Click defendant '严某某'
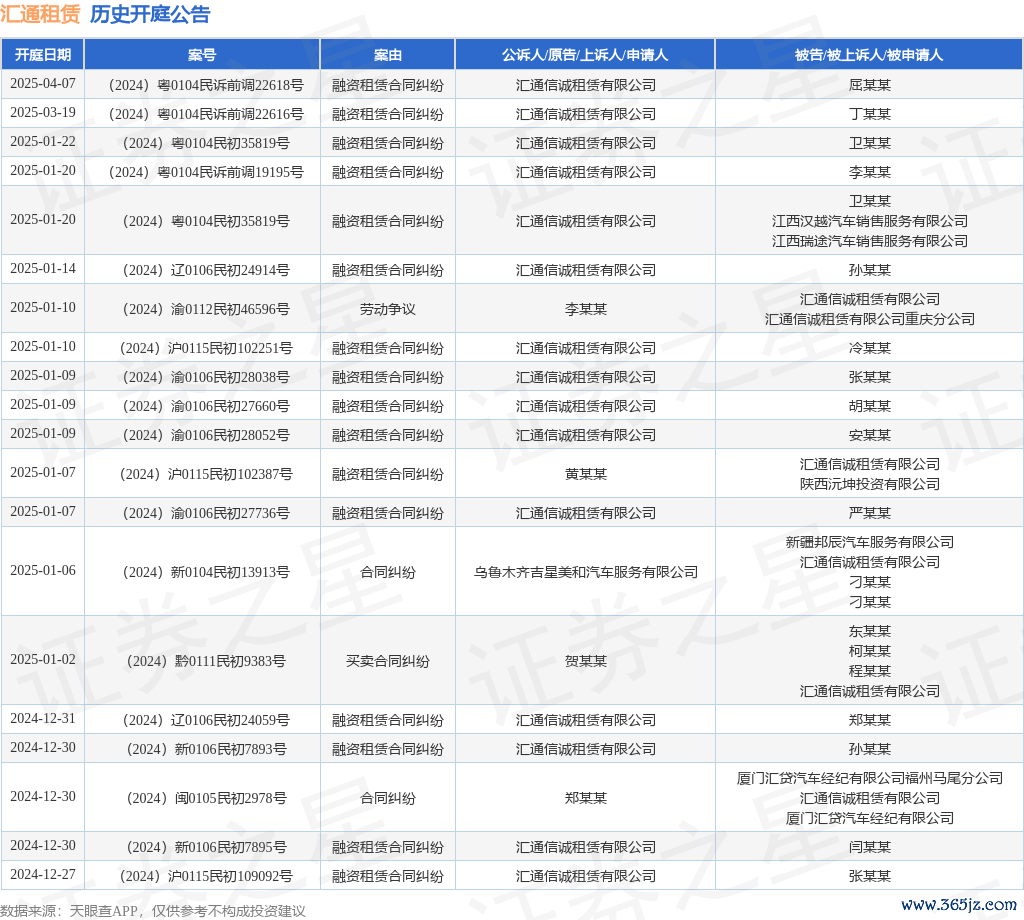The image size is (1024, 920). (x=870, y=513)
